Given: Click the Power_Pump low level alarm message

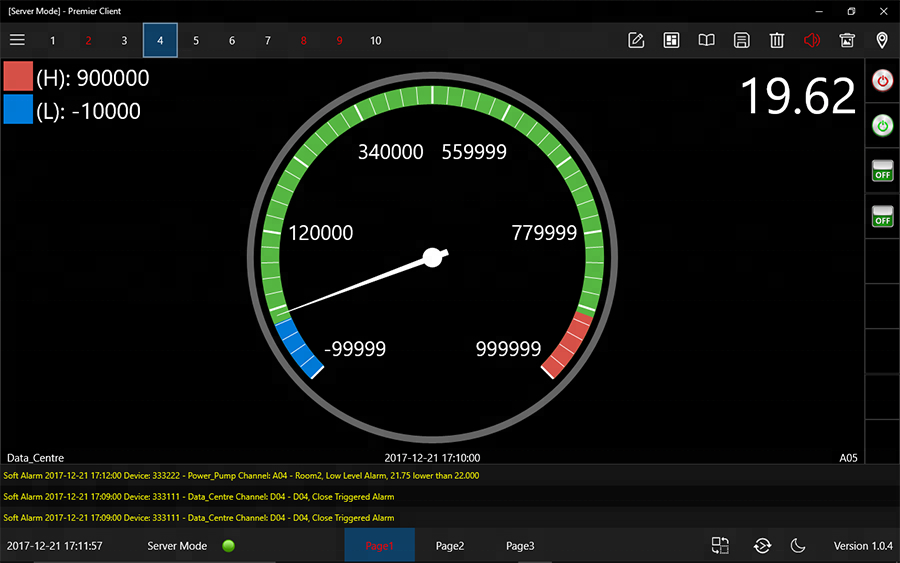Looking at the screenshot, I should (x=241, y=476).
